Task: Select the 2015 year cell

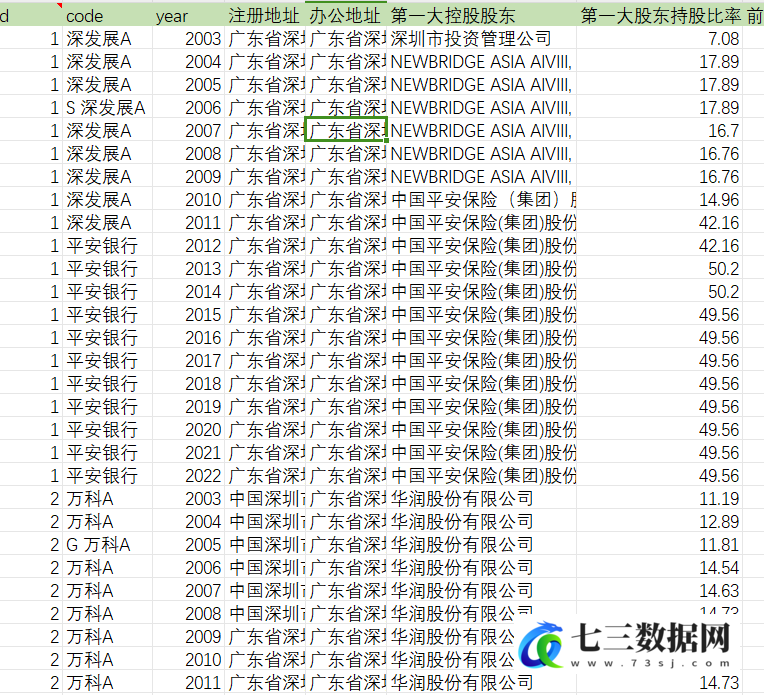Action: tap(189, 314)
